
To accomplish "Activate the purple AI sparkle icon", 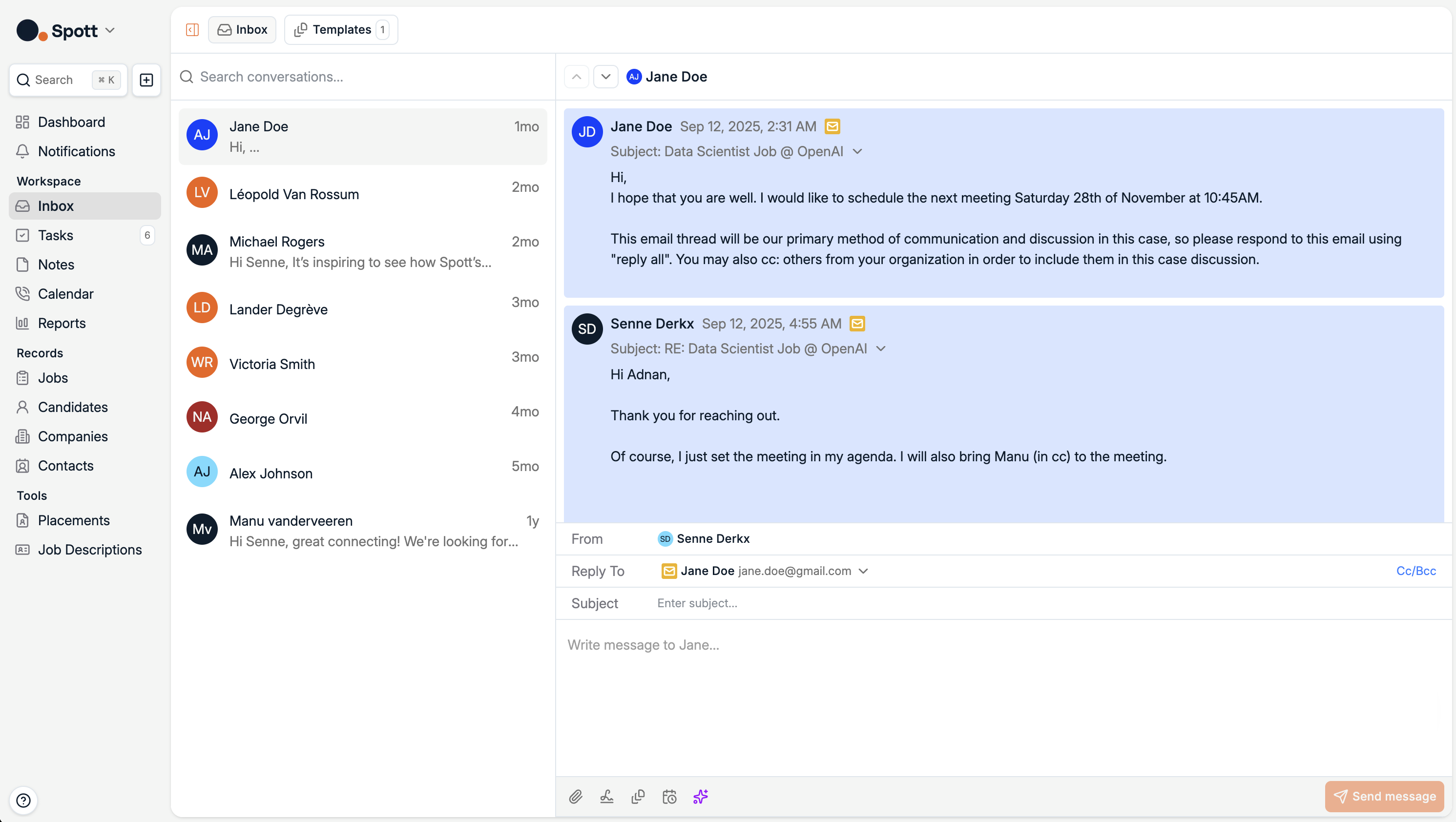I will tap(700, 797).
